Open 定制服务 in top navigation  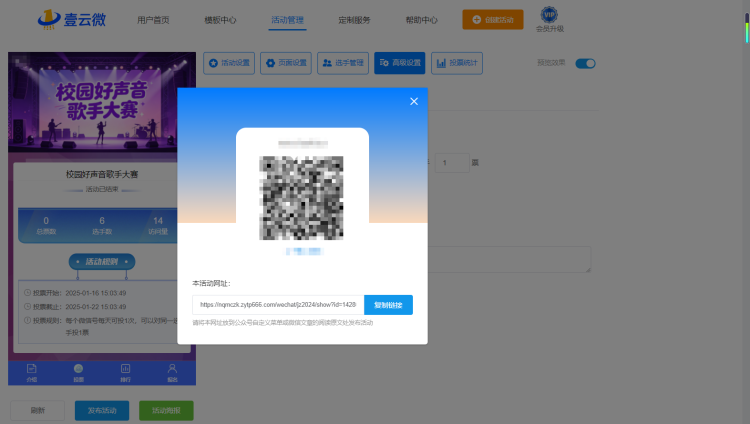(354, 20)
